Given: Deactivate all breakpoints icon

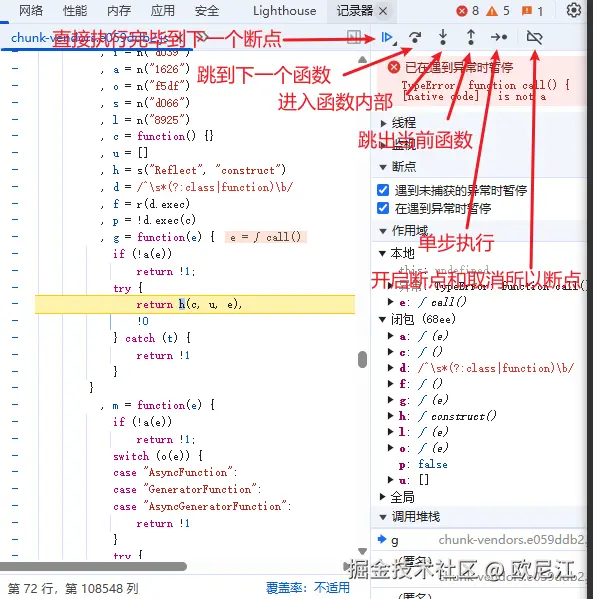Looking at the screenshot, I should [x=534, y=37].
